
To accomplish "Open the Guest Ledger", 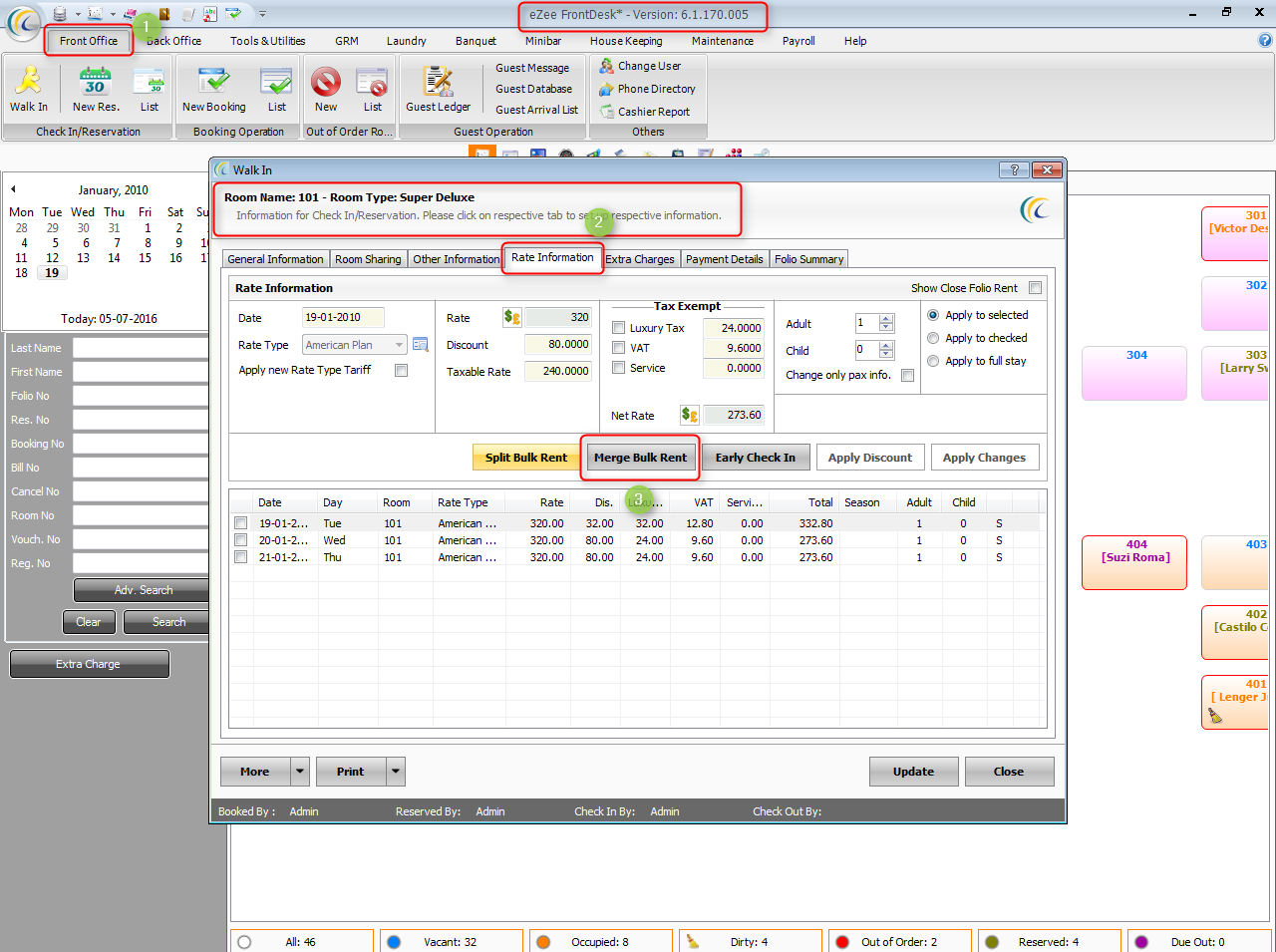I will (438, 89).
